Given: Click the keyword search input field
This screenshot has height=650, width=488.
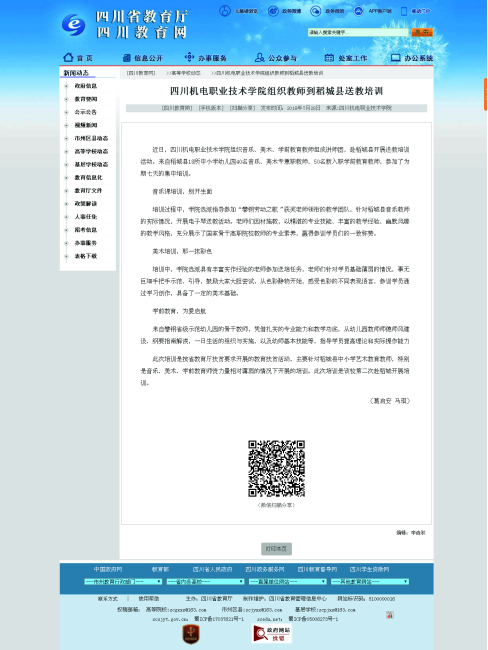Looking at the screenshot, I should [358, 32].
